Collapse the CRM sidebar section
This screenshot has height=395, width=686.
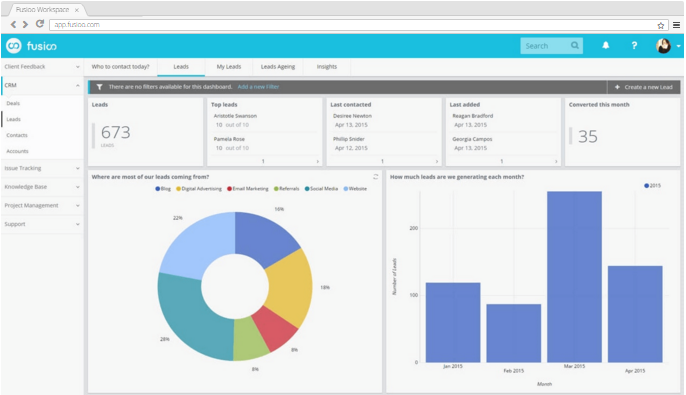(42, 85)
